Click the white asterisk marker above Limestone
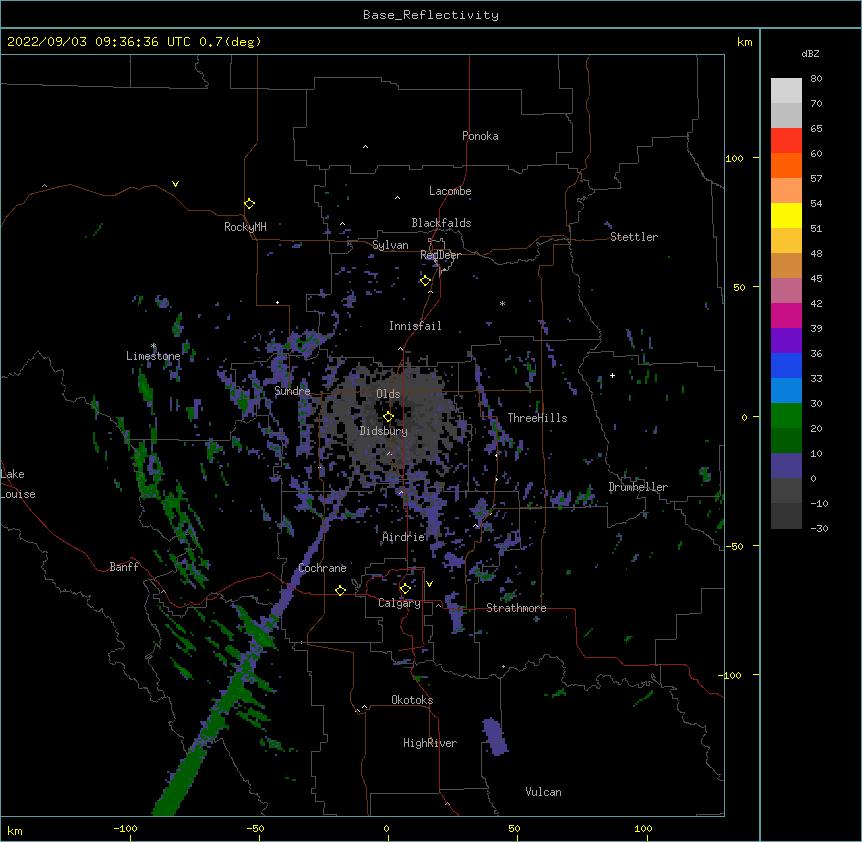 (153, 346)
